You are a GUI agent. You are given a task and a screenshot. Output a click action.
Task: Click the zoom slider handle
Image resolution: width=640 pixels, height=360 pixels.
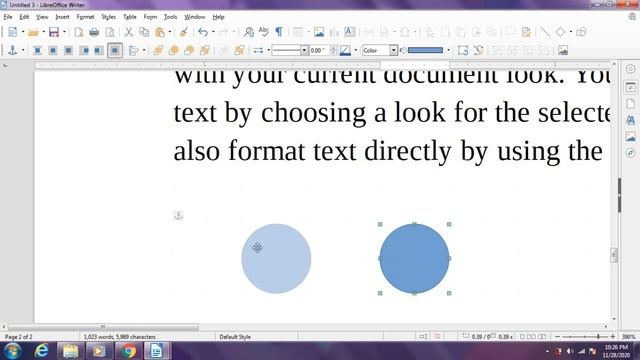(598, 337)
